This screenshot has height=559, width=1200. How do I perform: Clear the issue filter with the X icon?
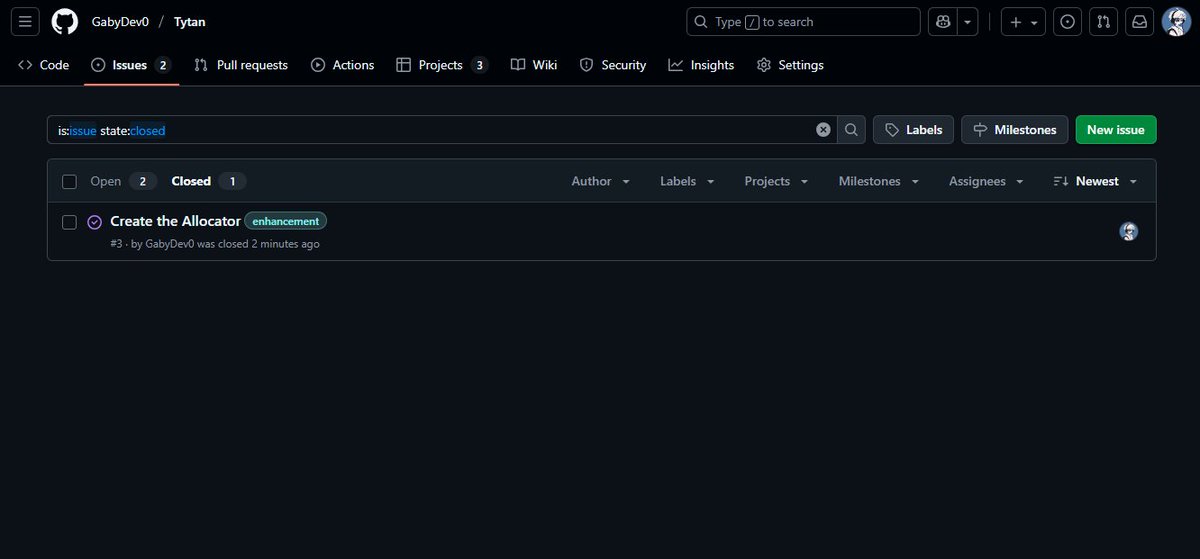[823, 130]
